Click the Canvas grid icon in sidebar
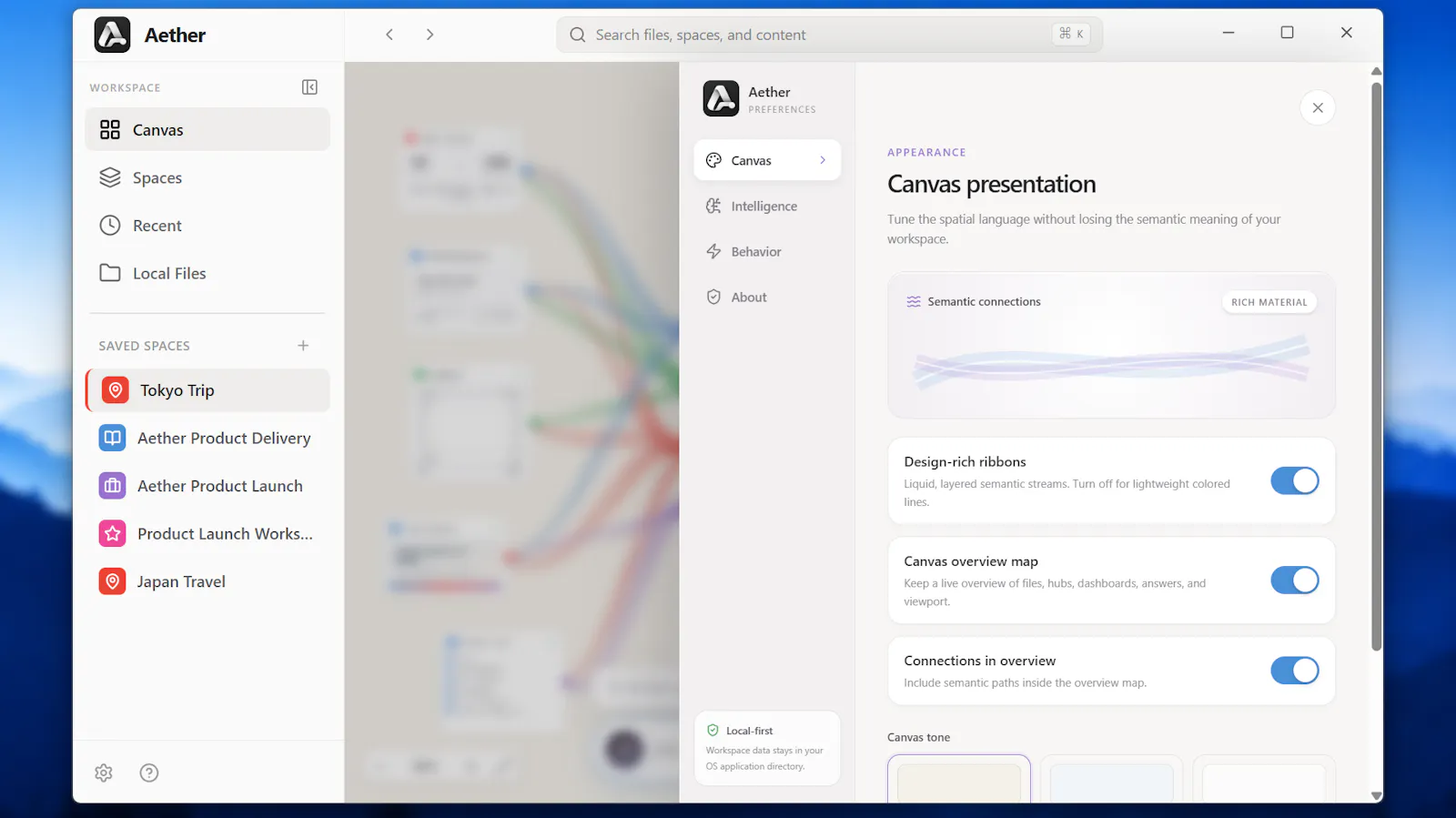The image size is (1456, 818). [x=110, y=130]
